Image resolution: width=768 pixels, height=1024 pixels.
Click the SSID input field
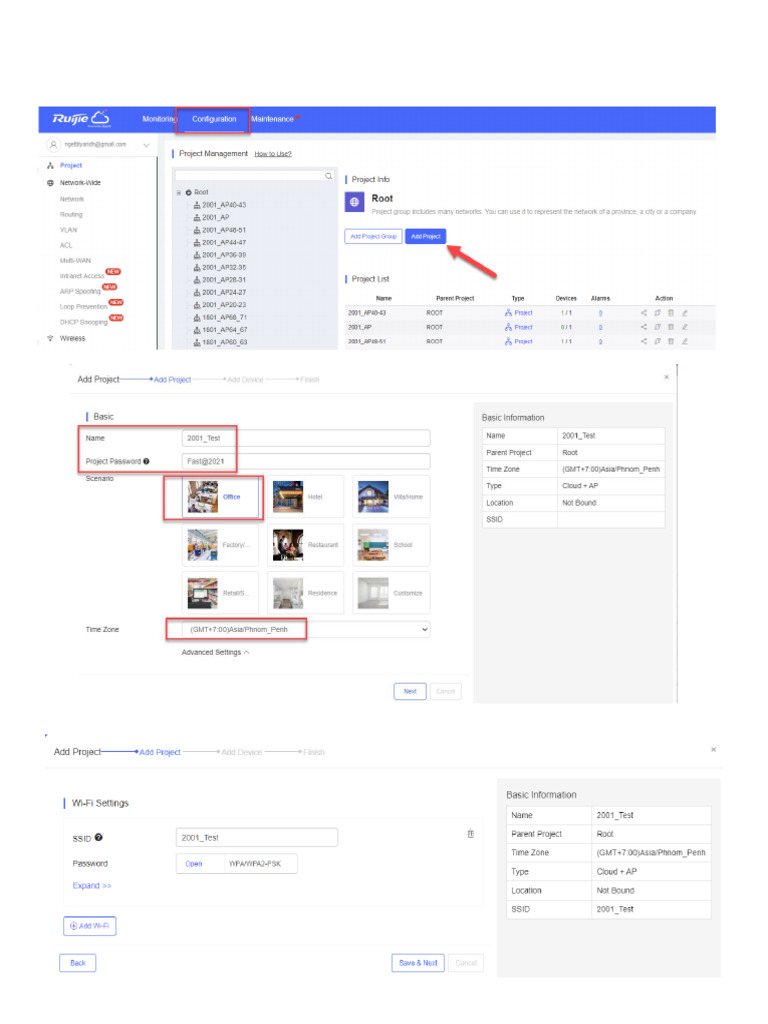coord(257,837)
